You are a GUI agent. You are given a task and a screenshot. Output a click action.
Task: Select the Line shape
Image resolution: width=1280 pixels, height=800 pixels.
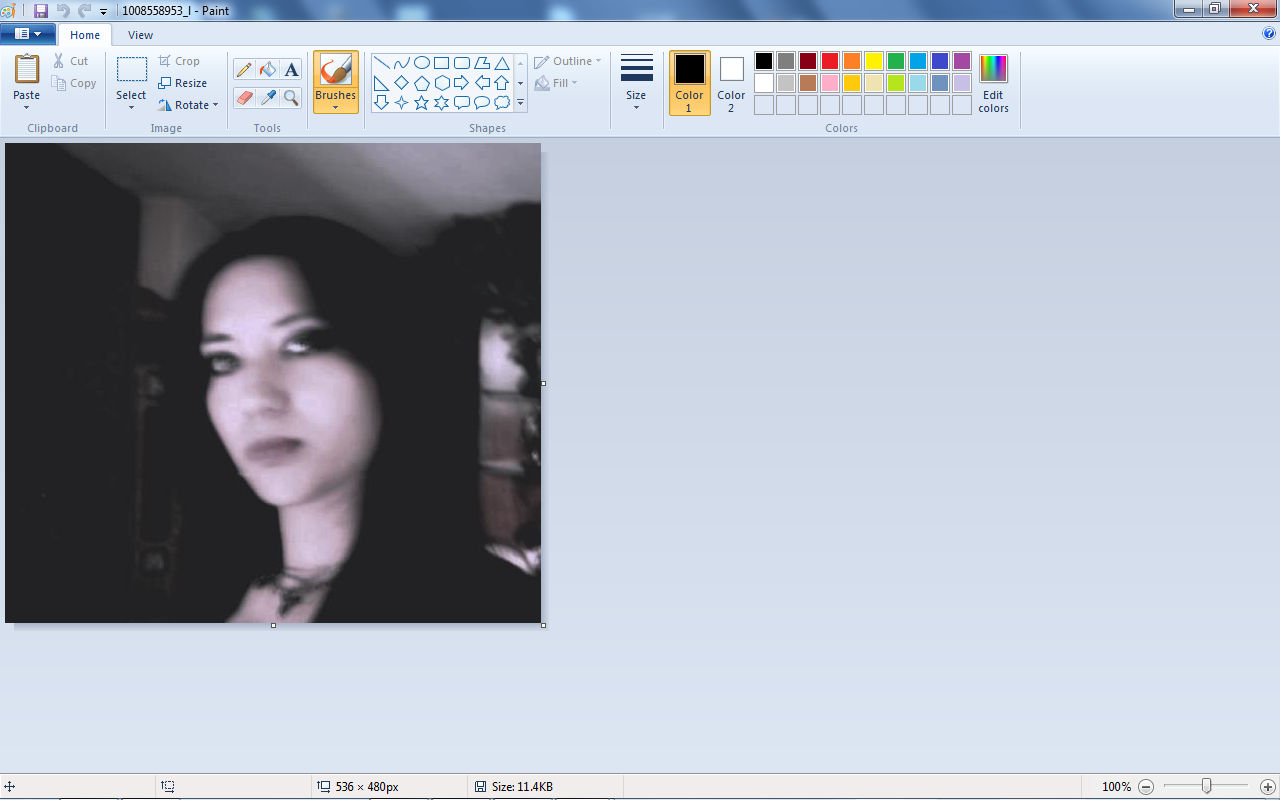381,63
